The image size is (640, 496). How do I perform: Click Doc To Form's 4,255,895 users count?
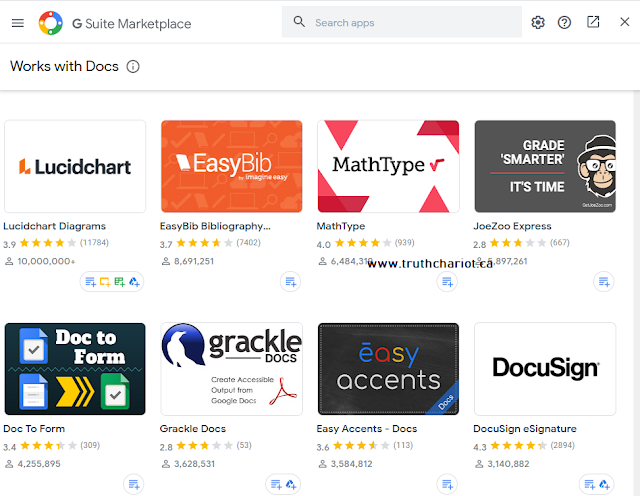pyautogui.click(x=33, y=464)
